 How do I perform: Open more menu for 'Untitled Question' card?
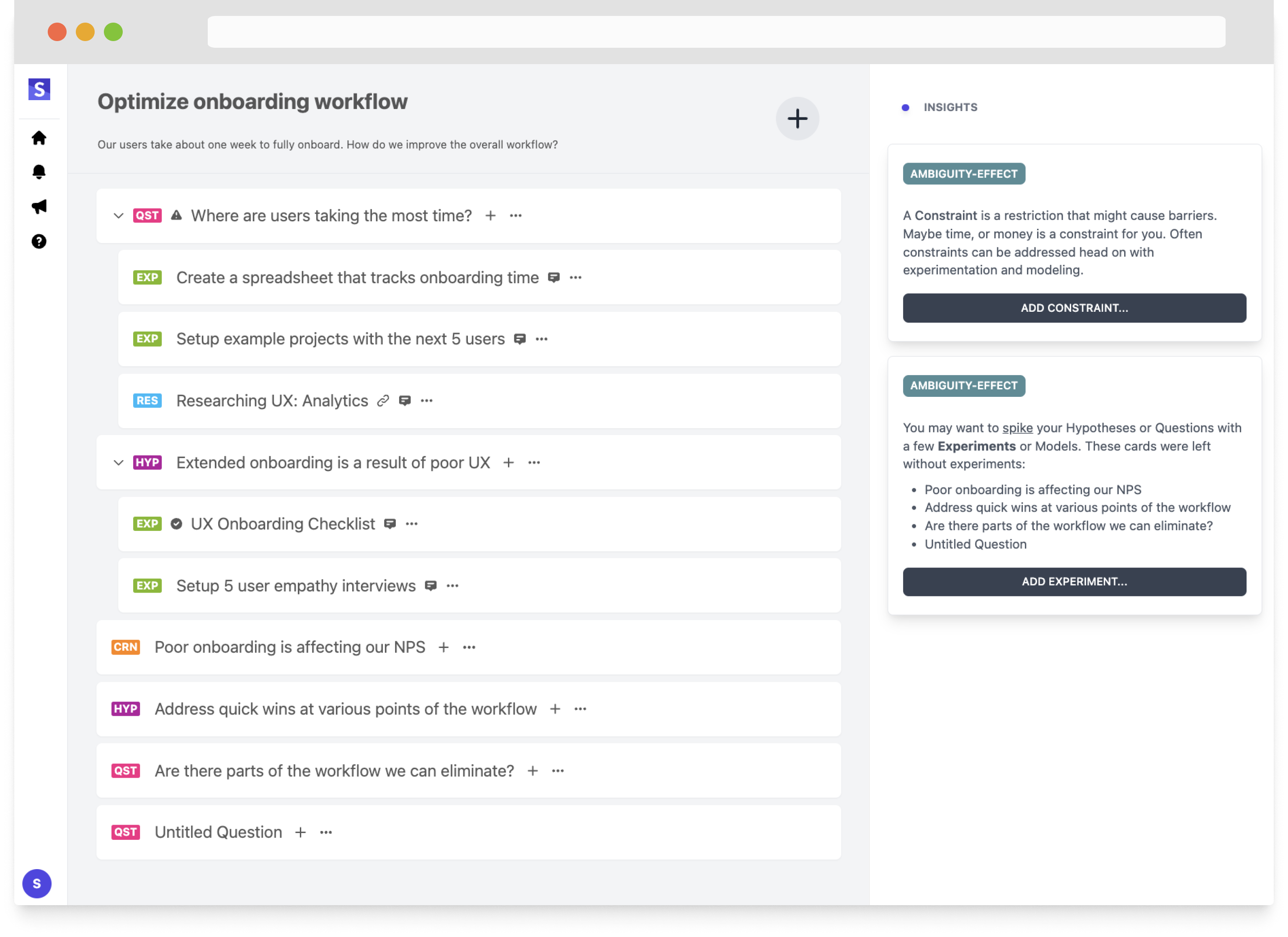[x=326, y=833]
